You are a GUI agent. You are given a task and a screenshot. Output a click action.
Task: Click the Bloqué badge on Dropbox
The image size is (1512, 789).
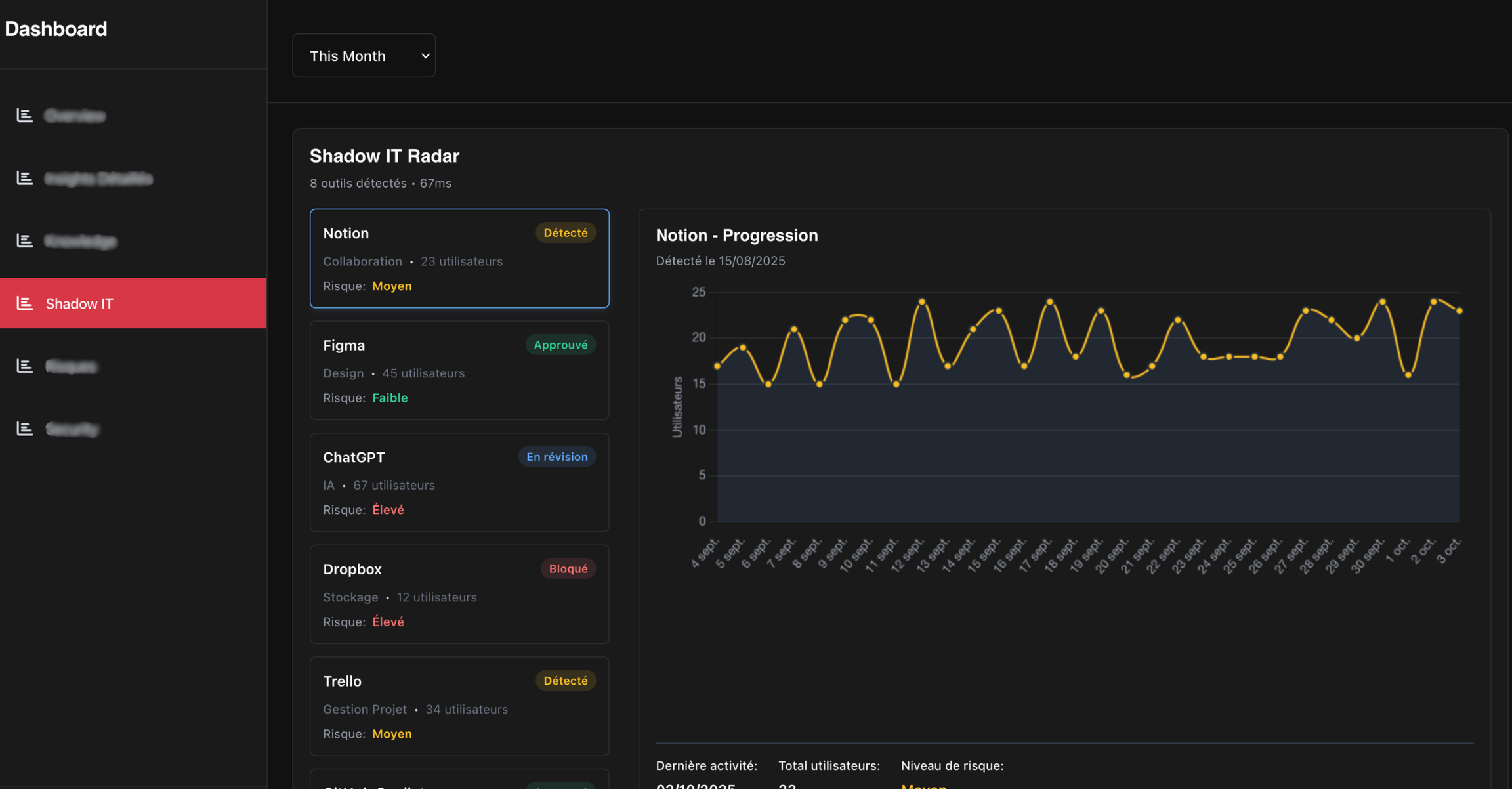coord(568,568)
